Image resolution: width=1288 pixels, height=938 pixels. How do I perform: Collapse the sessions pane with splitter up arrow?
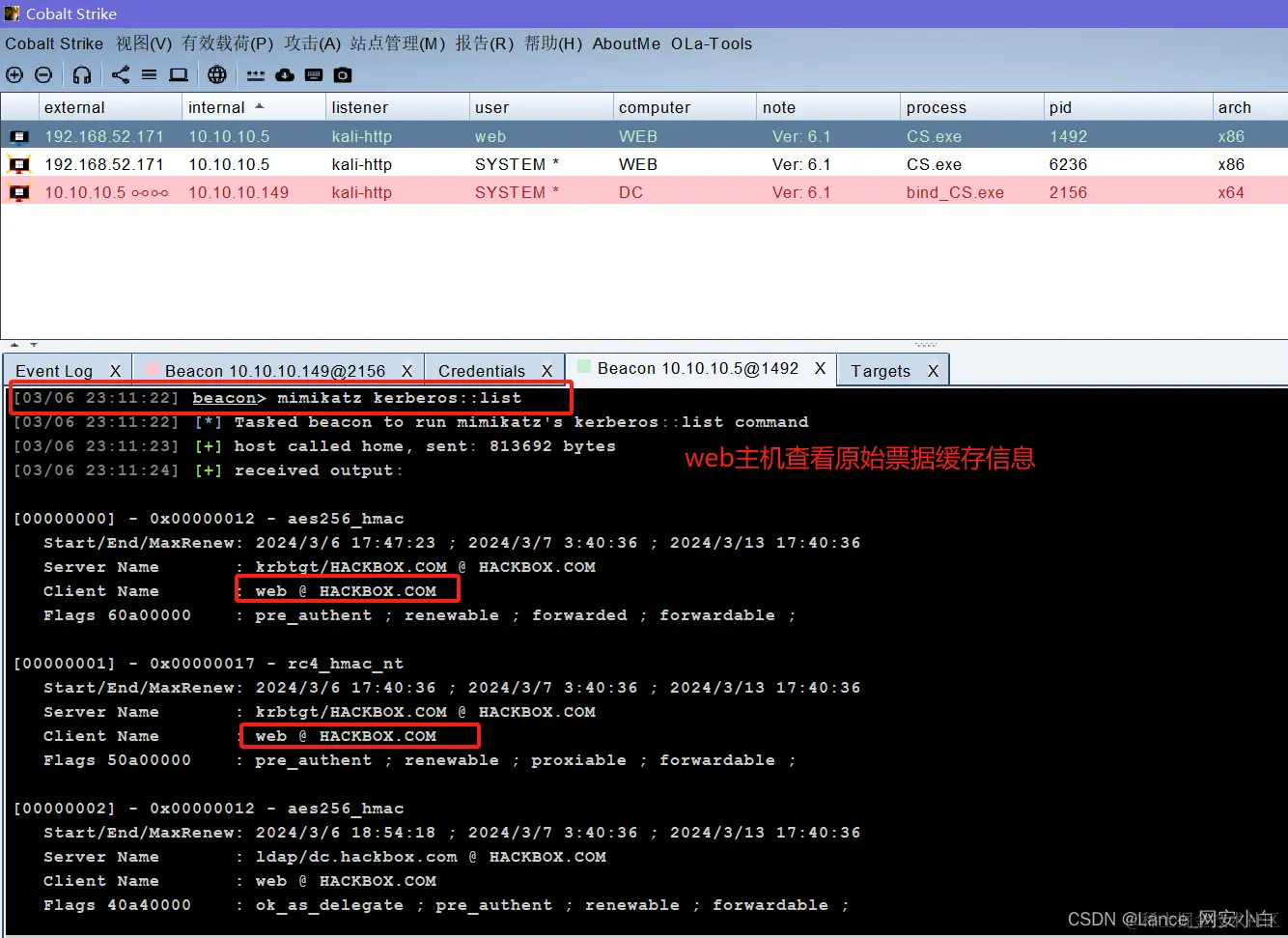coord(14,345)
